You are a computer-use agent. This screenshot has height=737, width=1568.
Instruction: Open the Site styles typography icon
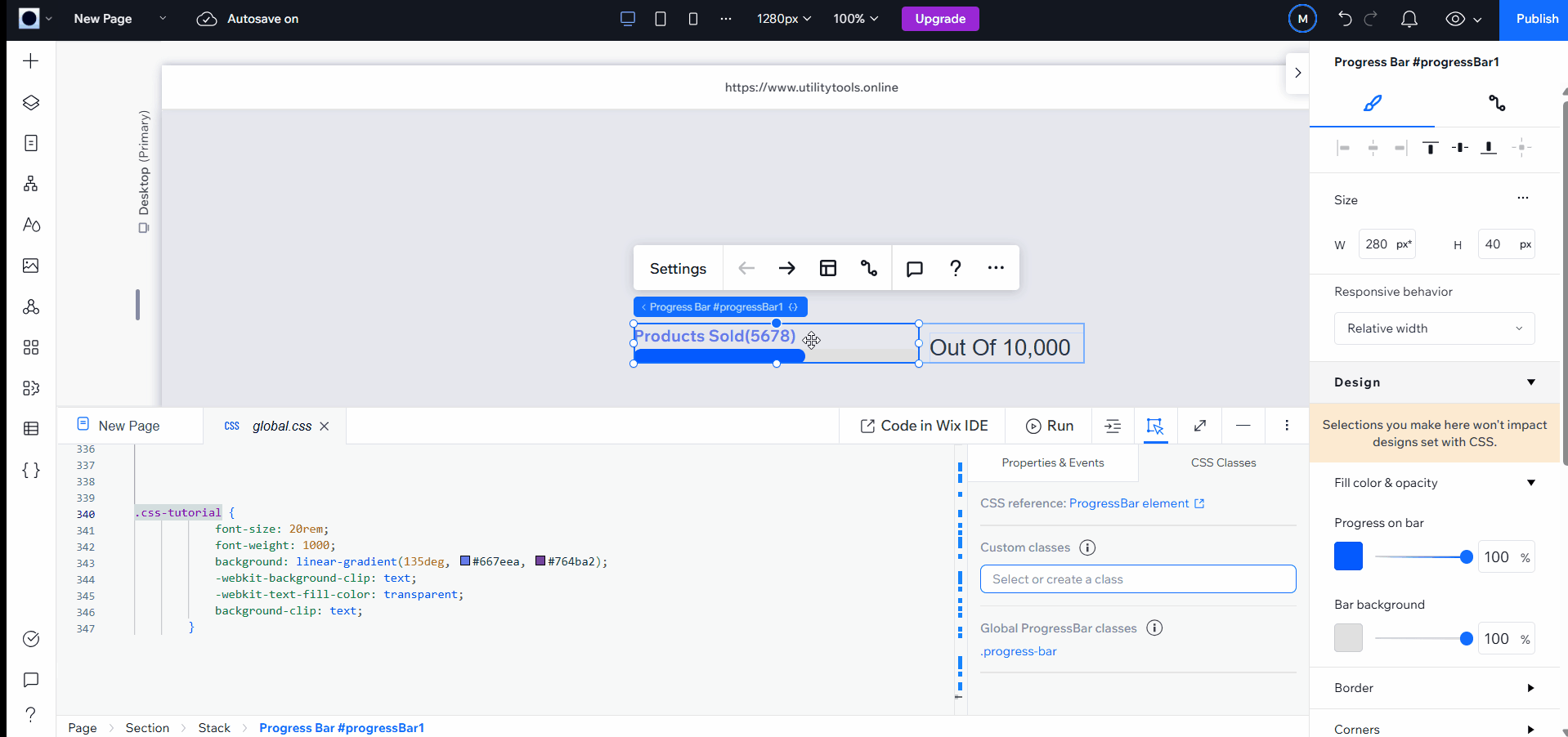point(30,225)
